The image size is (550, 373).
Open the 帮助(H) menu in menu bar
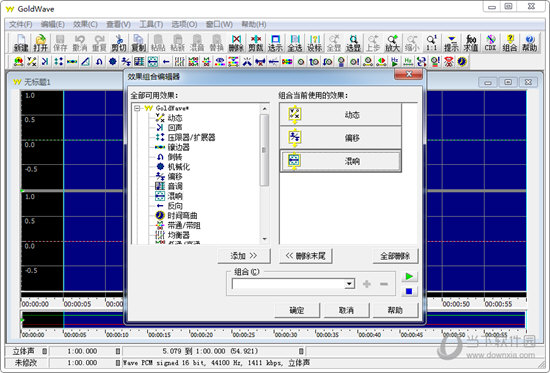coord(254,24)
